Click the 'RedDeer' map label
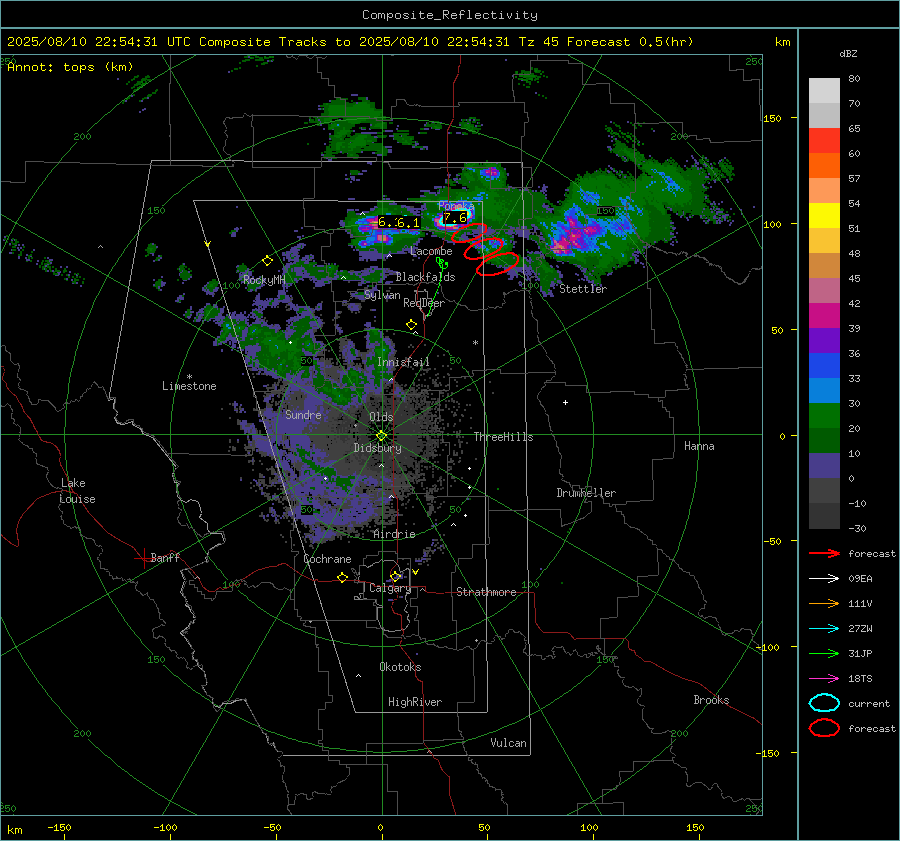 point(424,303)
